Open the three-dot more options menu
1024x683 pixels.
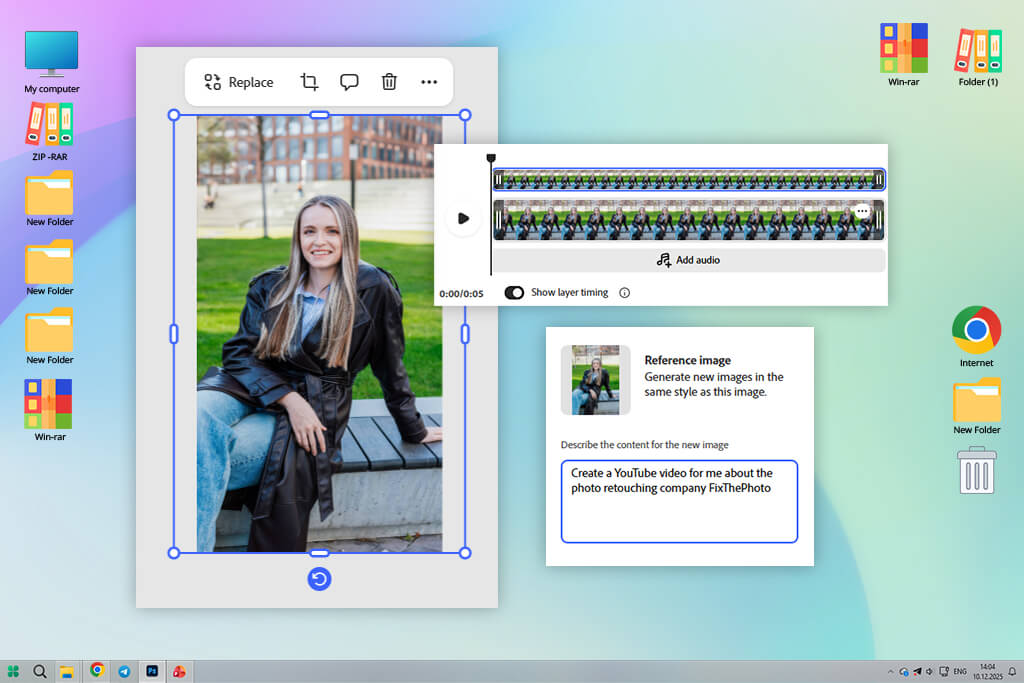pos(429,82)
